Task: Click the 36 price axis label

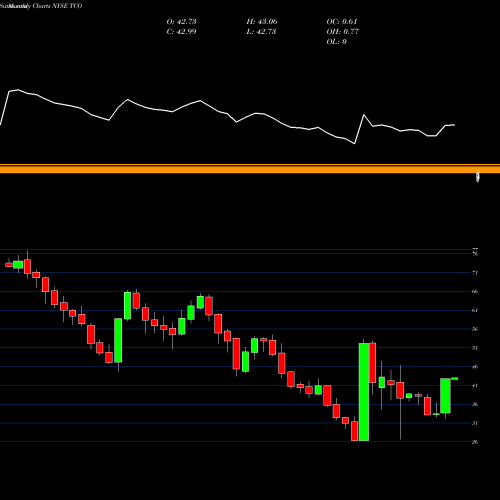Action: [x=475, y=404]
